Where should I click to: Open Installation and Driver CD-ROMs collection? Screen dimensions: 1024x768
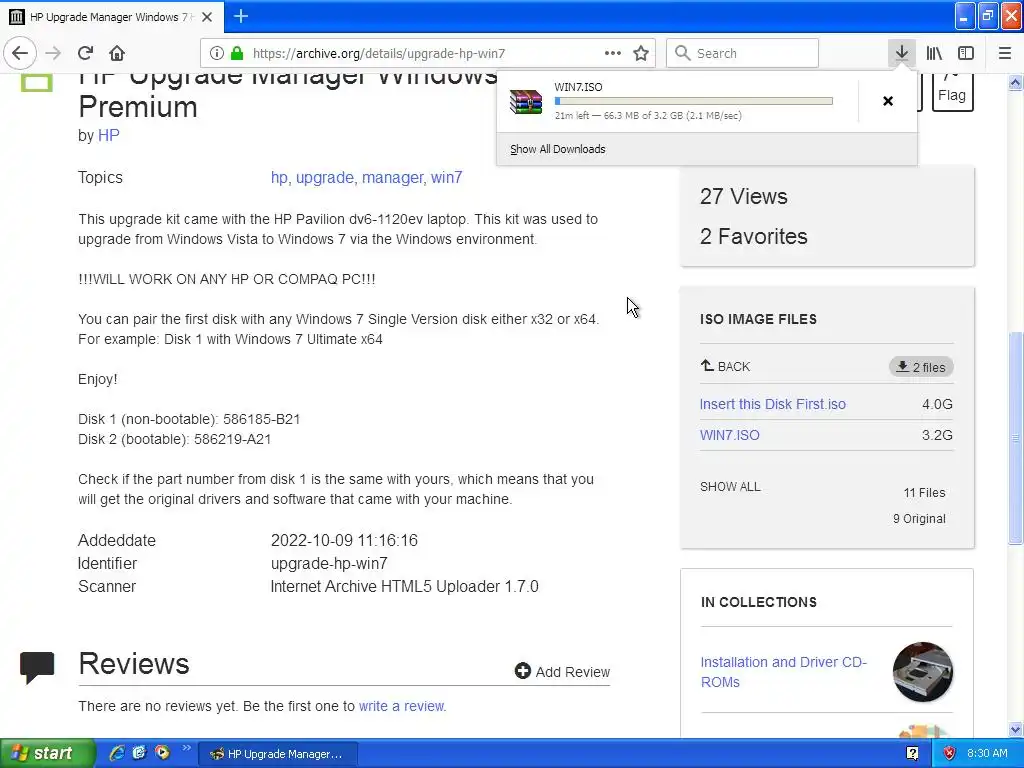784,672
